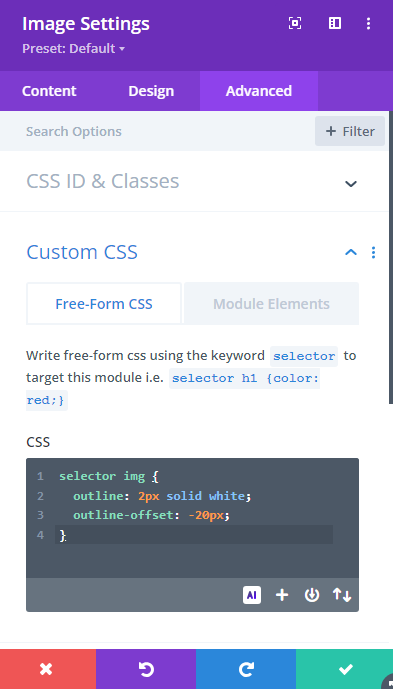Undo the last change with purple button
Image resolution: width=393 pixels, height=689 pixels.
tap(146, 669)
